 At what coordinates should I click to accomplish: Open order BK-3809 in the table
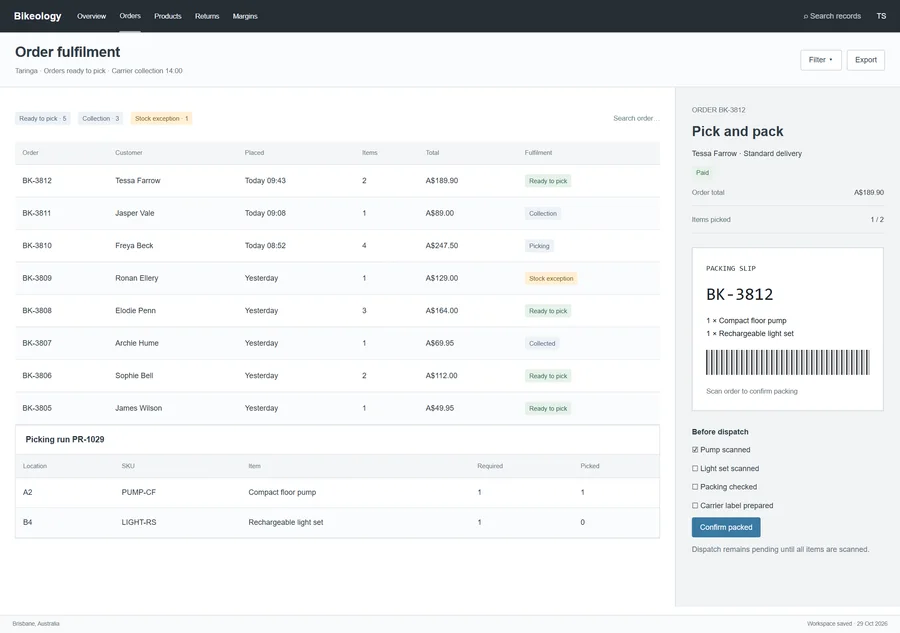point(37,278)
